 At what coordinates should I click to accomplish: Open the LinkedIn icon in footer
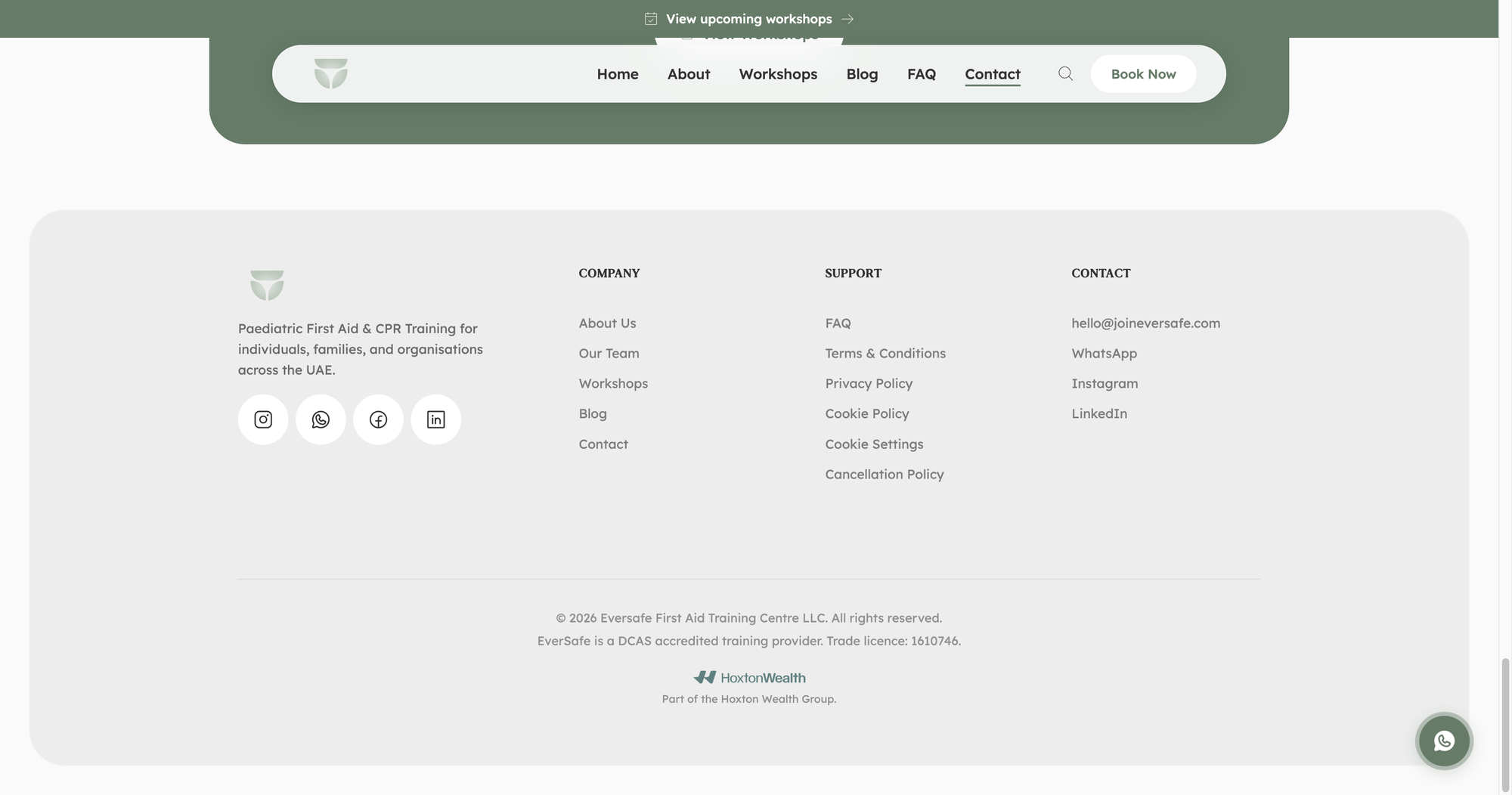(436, 419)
